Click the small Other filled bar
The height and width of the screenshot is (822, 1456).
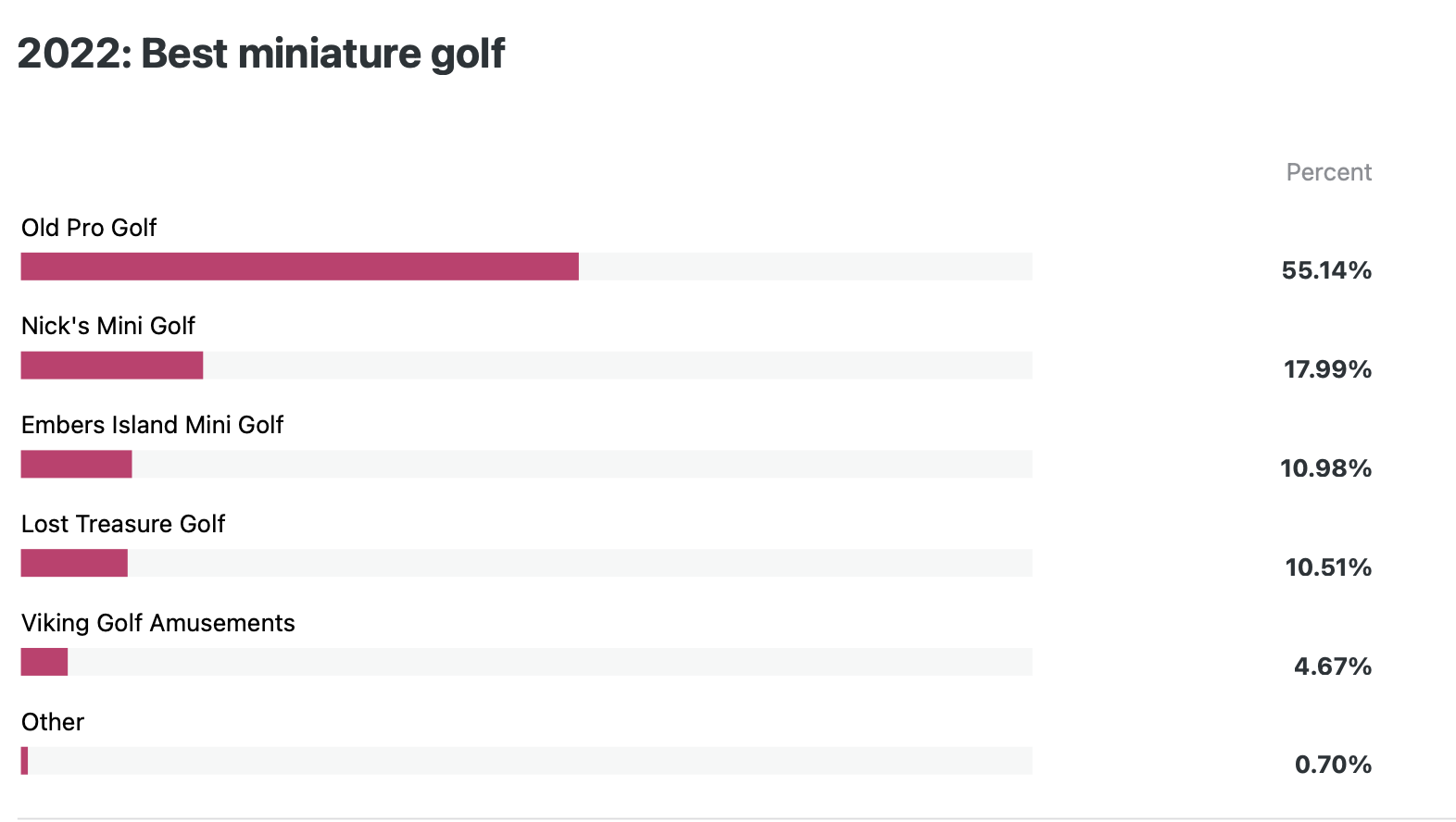pos(25,761)
